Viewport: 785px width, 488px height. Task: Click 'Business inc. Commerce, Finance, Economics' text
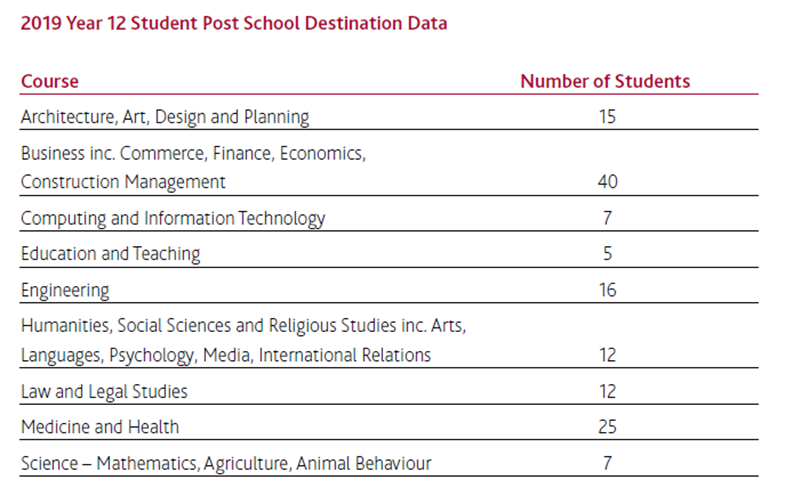[x=193, y=154]
